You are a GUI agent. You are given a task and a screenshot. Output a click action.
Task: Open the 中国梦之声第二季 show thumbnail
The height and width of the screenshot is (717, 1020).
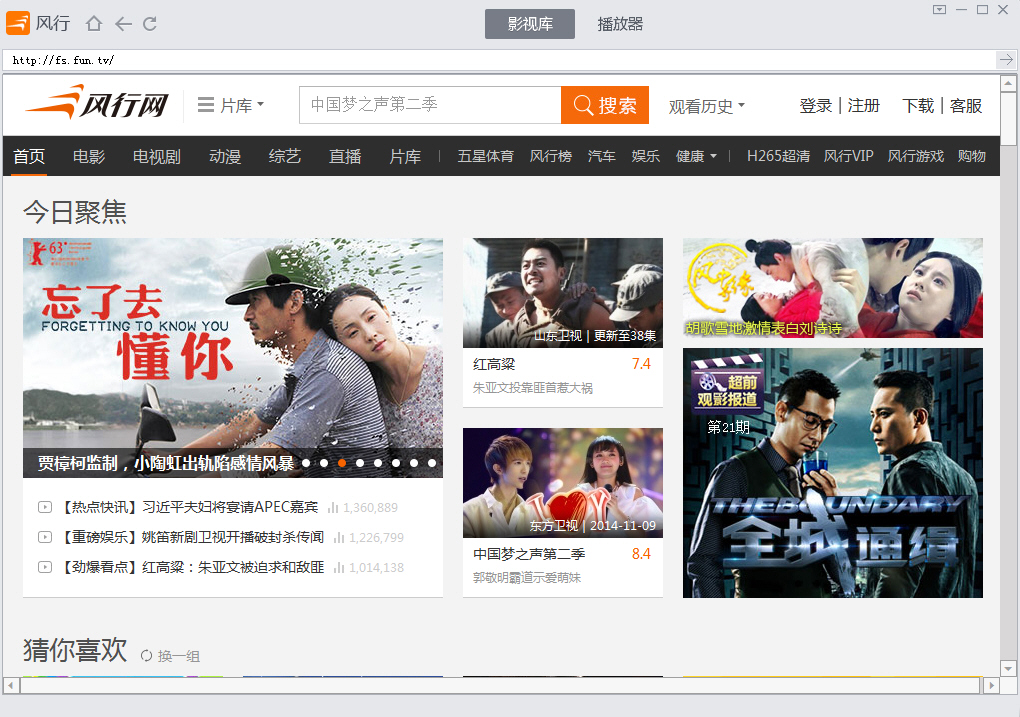(x=563, y=483)
